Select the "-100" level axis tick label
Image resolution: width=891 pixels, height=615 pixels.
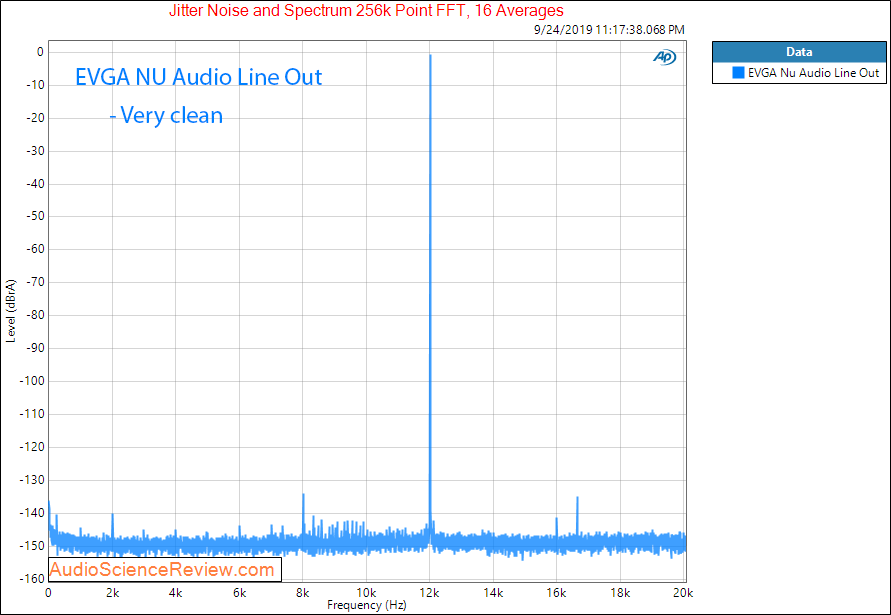(32, 381)
